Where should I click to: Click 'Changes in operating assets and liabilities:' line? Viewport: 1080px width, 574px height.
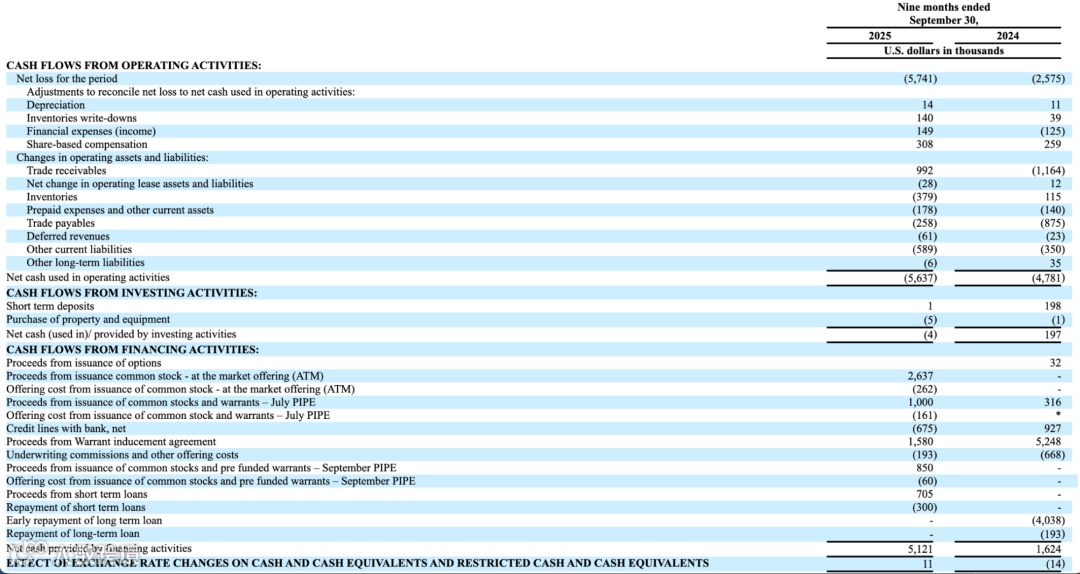pyautogui.click(x=112, y=157)
